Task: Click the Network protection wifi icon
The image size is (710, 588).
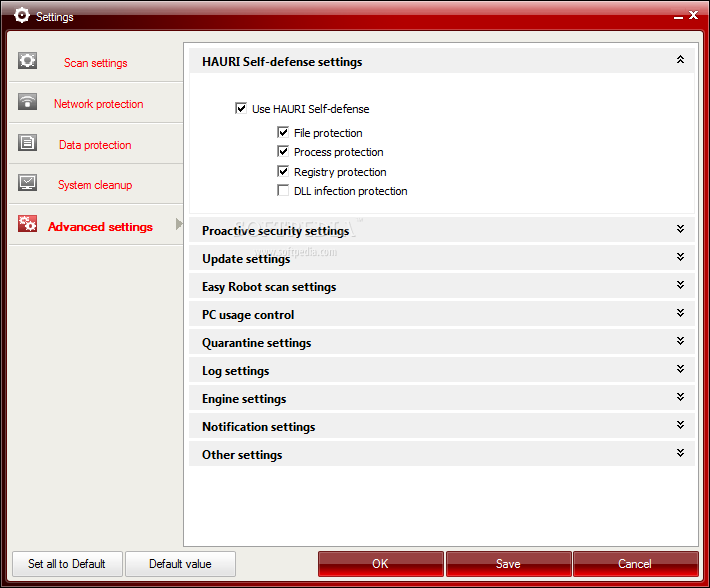Action: pyautogui.click(x=27, y=101)
